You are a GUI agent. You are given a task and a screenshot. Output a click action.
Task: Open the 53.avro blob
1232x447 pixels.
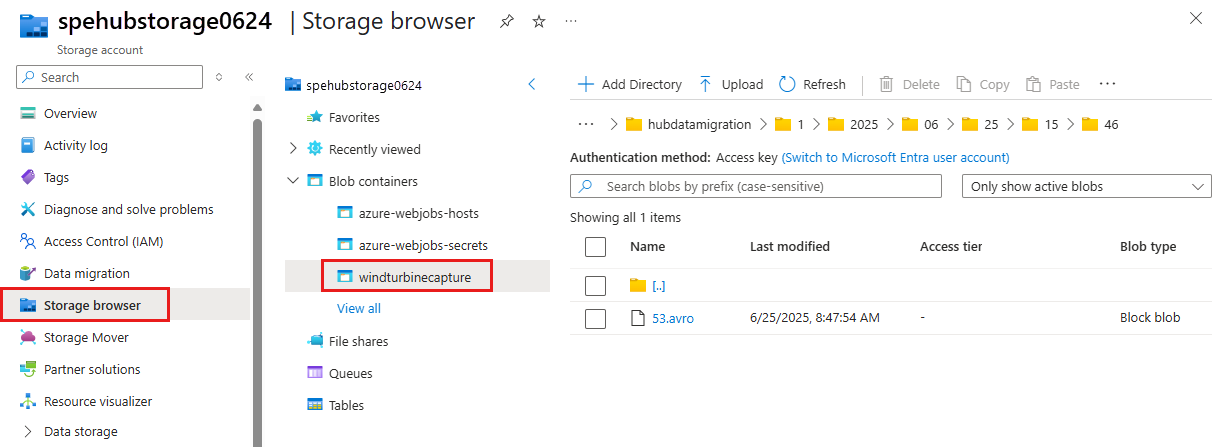coord(673,318)
